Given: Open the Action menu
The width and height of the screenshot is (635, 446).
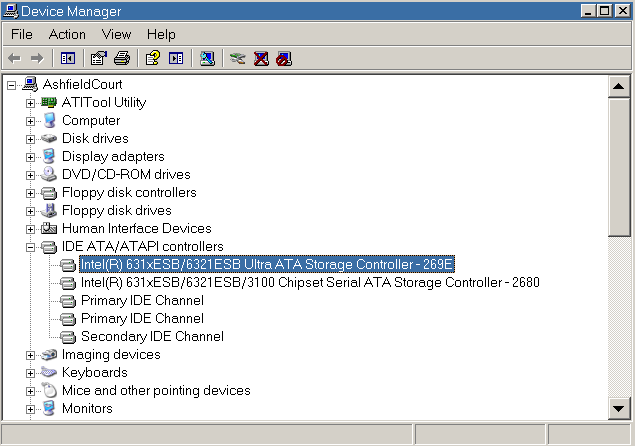Looking at the screenshot, I should click(x=67, y=34).
